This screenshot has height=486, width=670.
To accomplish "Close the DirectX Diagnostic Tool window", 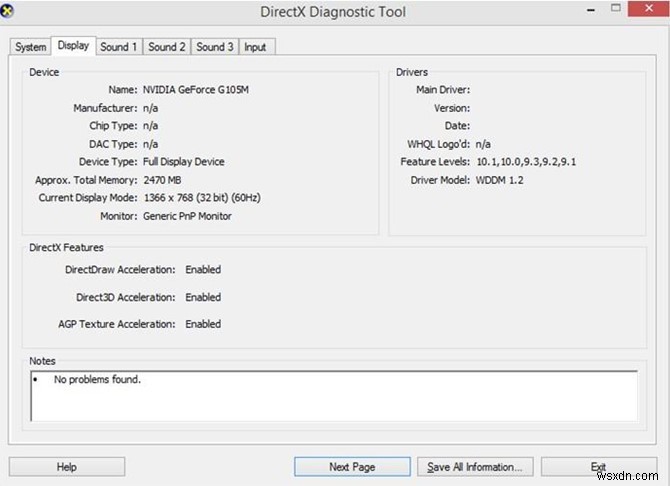I will point(649,9).
